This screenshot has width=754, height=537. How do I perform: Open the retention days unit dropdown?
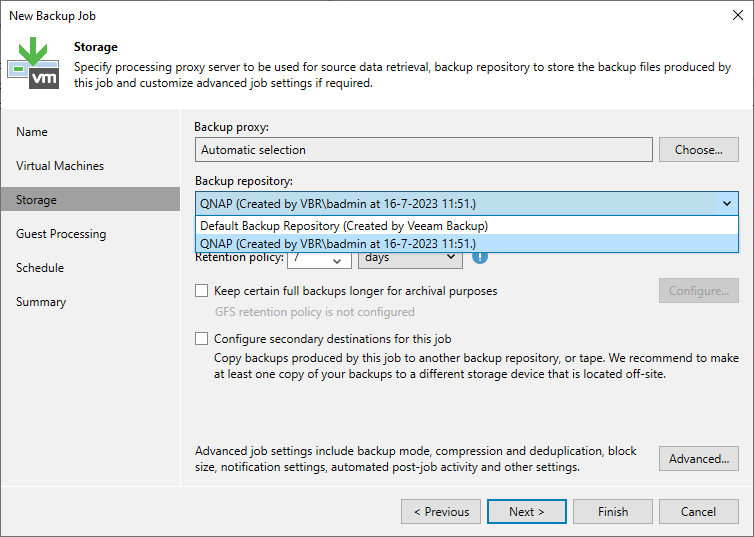[410, 258]
